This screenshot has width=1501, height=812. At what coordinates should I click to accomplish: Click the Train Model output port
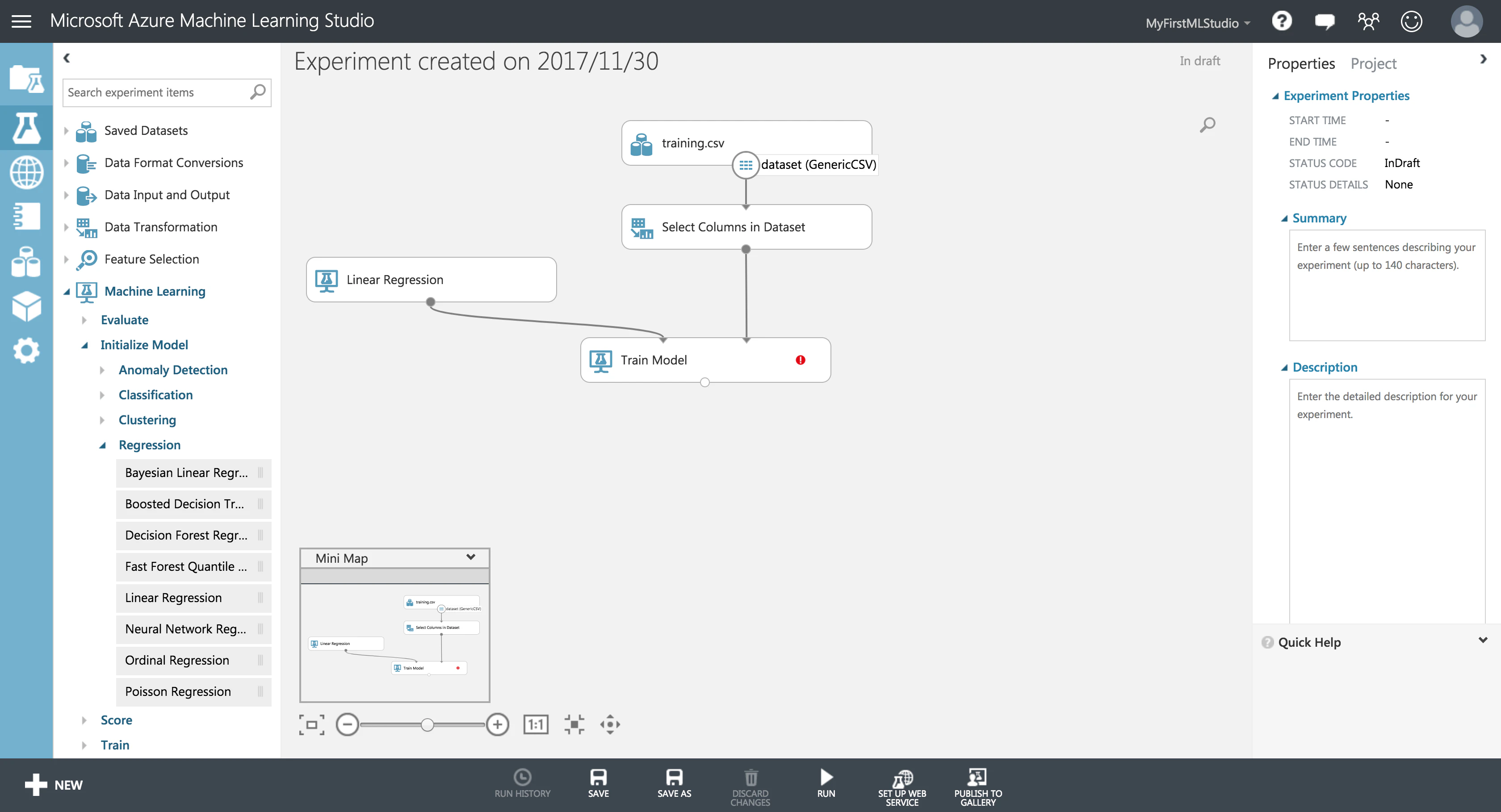(705, 383)
